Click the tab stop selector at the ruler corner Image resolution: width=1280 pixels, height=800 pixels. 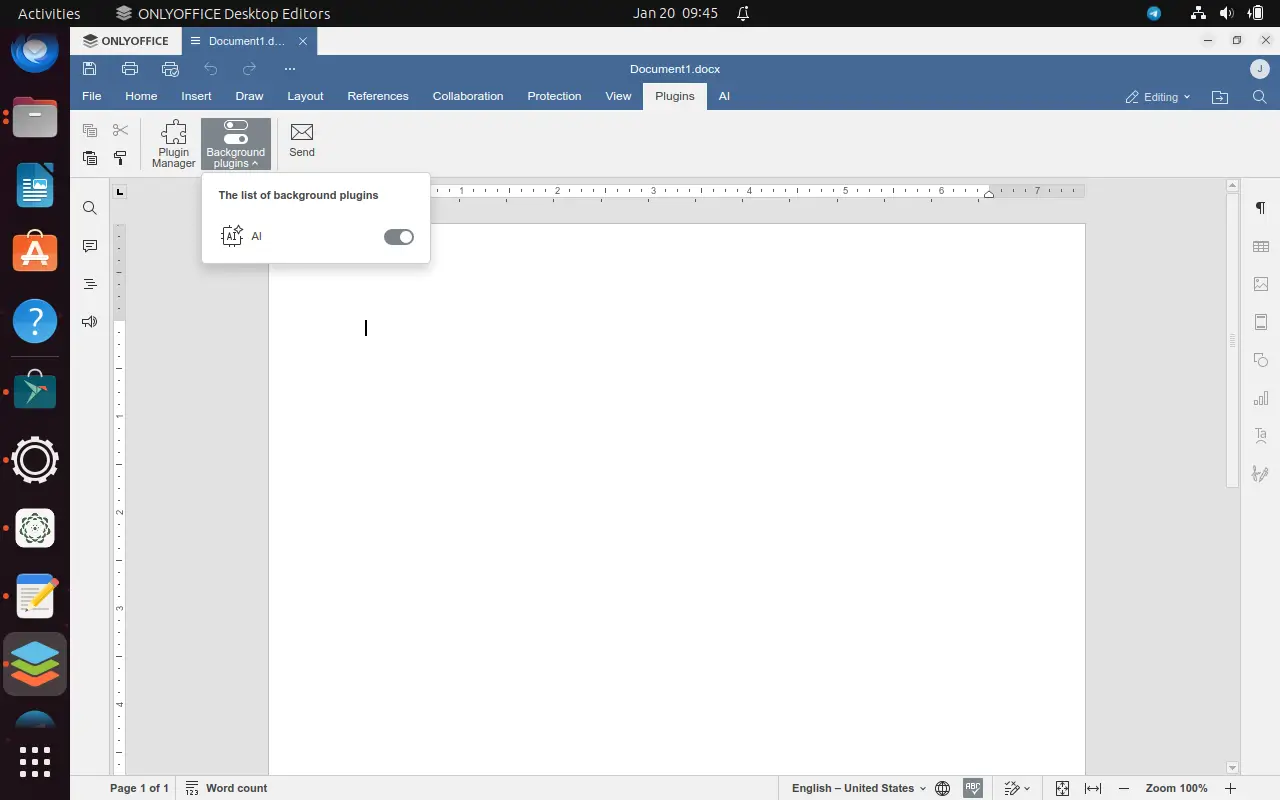click(120, 192)
